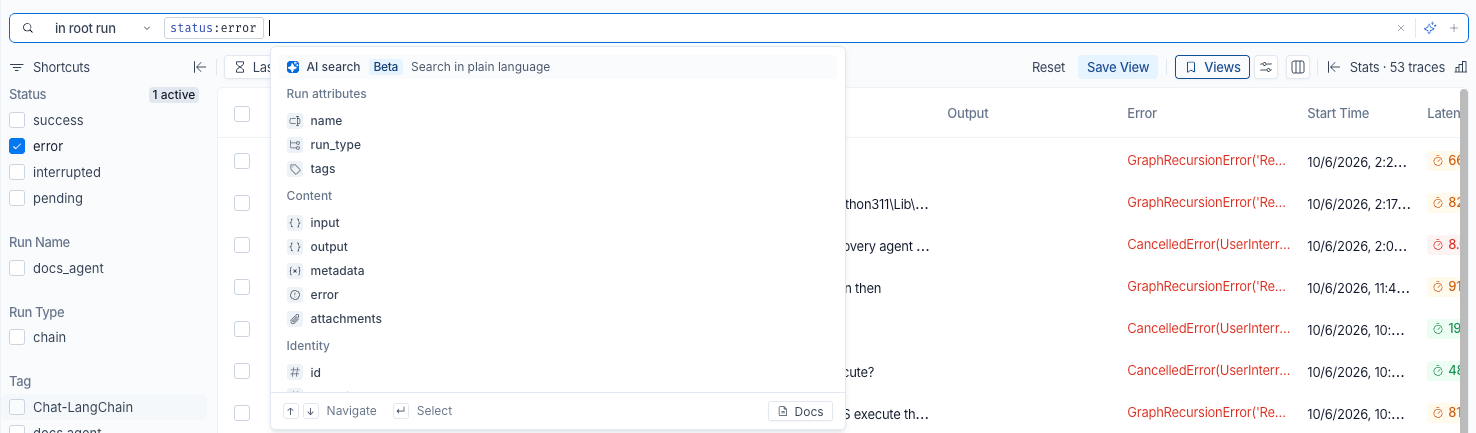Choose the run_type attribute

558,145
